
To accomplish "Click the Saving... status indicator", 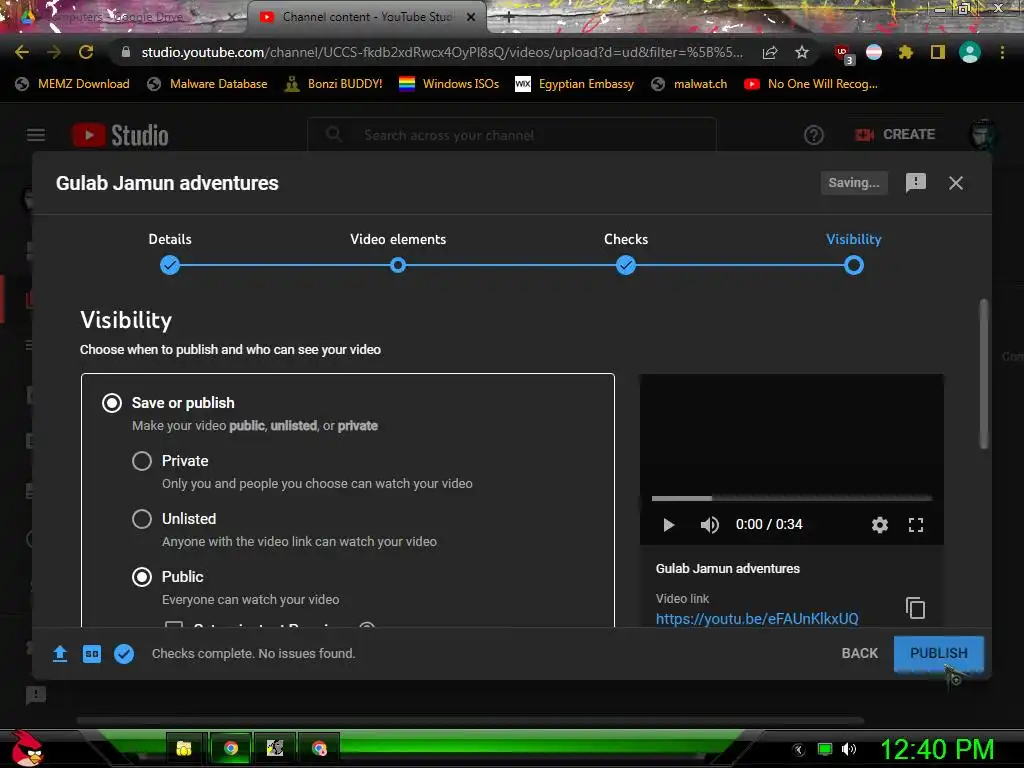I will pyautogui.click(x=854, y=183).
